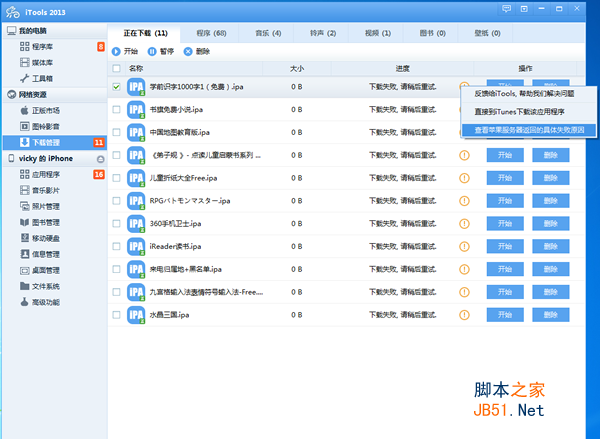Check the RPGバトモンマスター.ipa checkbox
The height and width of the screenshot is (439, 600).
116,201
